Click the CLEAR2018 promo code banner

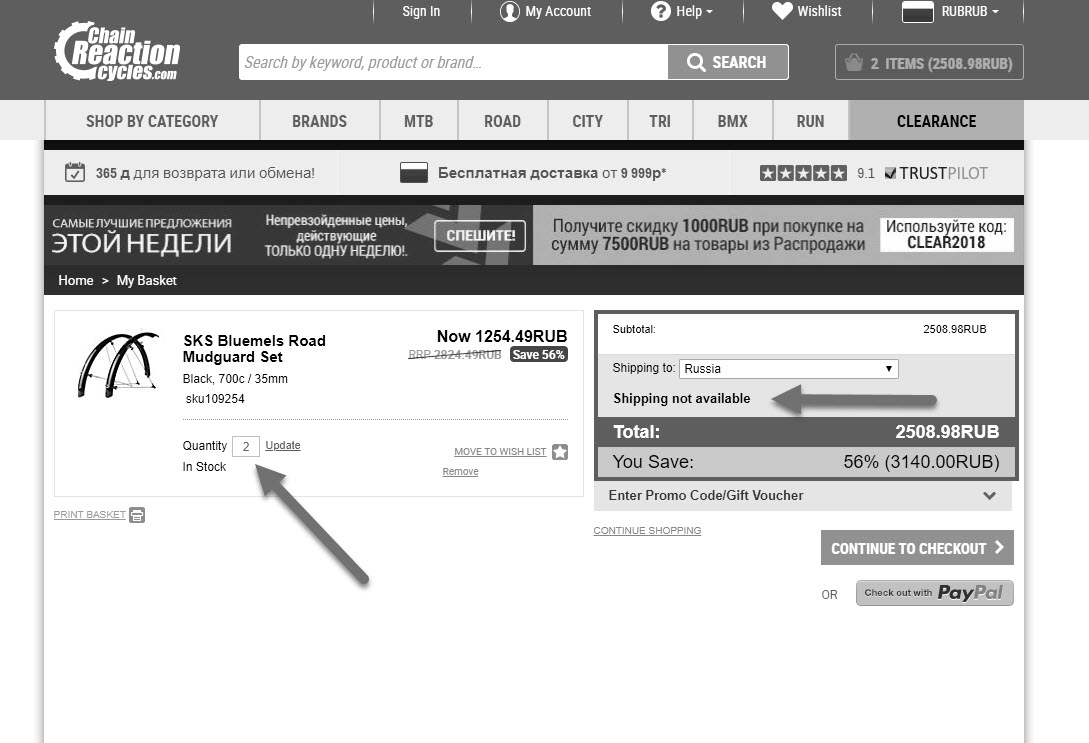(946, 235)
